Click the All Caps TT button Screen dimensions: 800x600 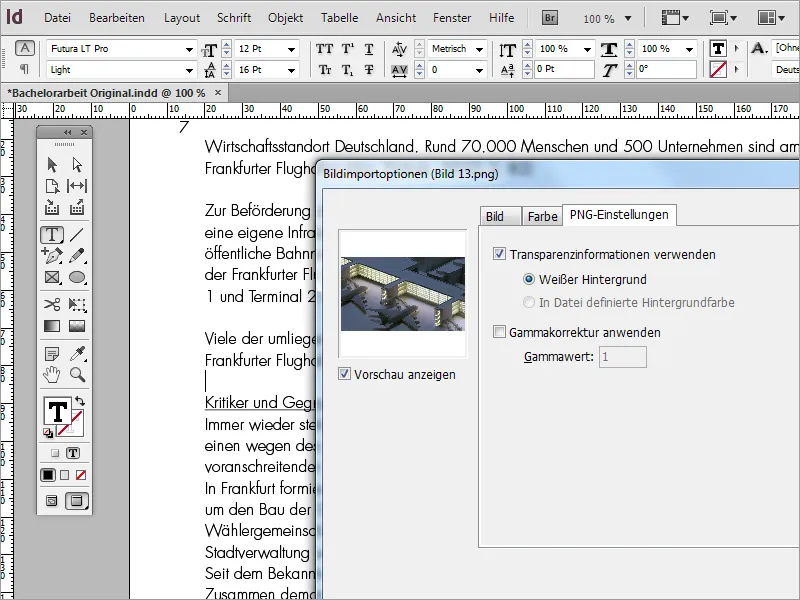(324, 49)
